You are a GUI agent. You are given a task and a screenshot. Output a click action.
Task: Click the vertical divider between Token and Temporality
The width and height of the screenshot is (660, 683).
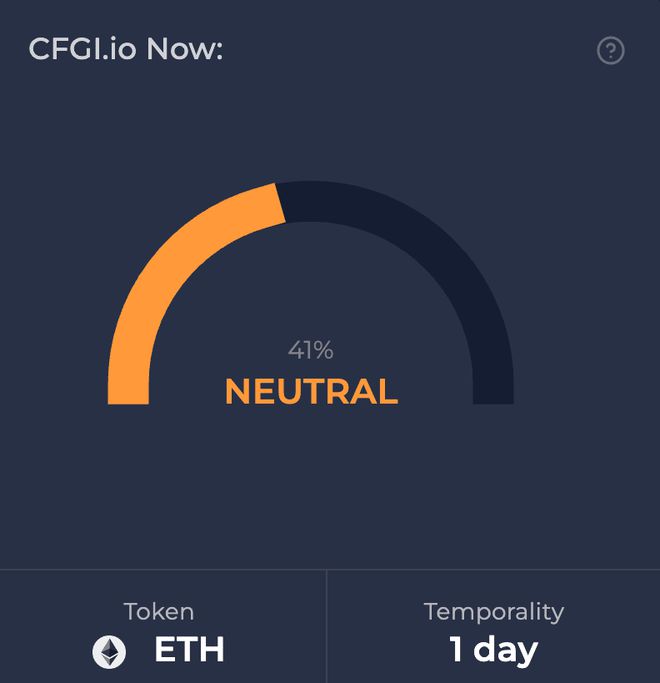pyautogui.click(x=326, y=626)
